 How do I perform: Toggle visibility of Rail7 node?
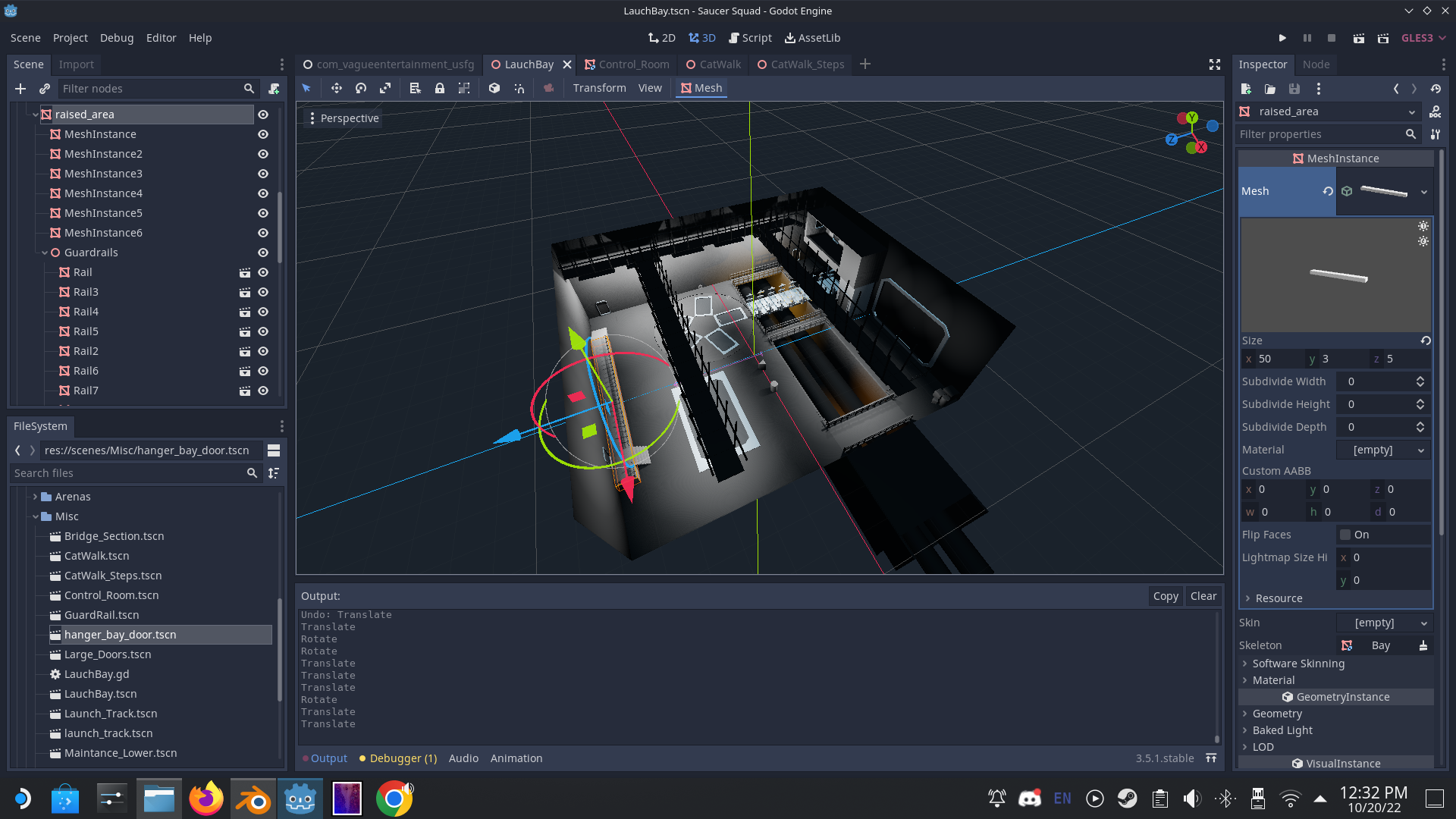coord(263,391)
